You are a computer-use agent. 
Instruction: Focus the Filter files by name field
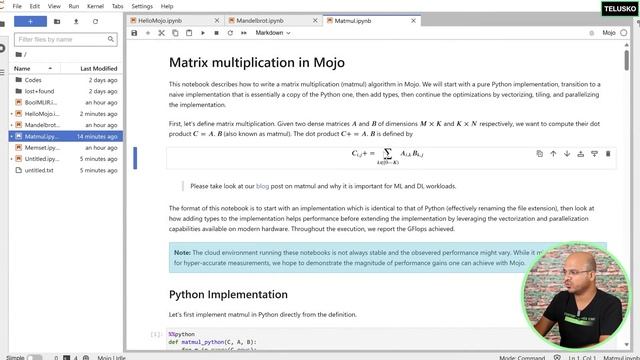(x=66, y=39)
